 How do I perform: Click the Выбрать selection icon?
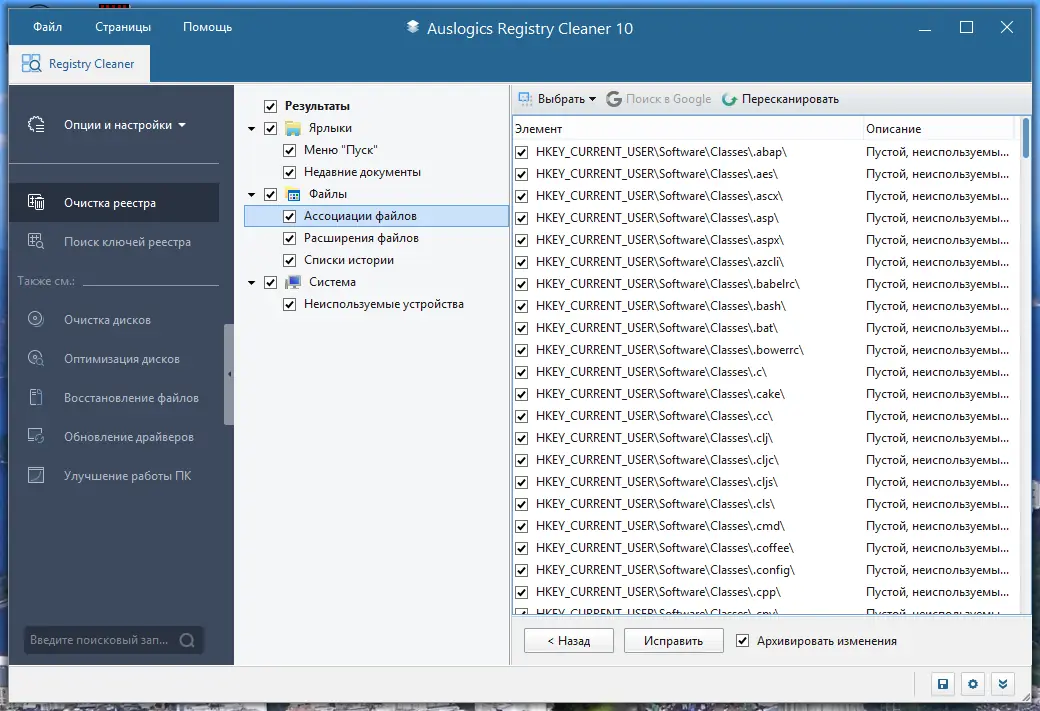coord(525,99)
